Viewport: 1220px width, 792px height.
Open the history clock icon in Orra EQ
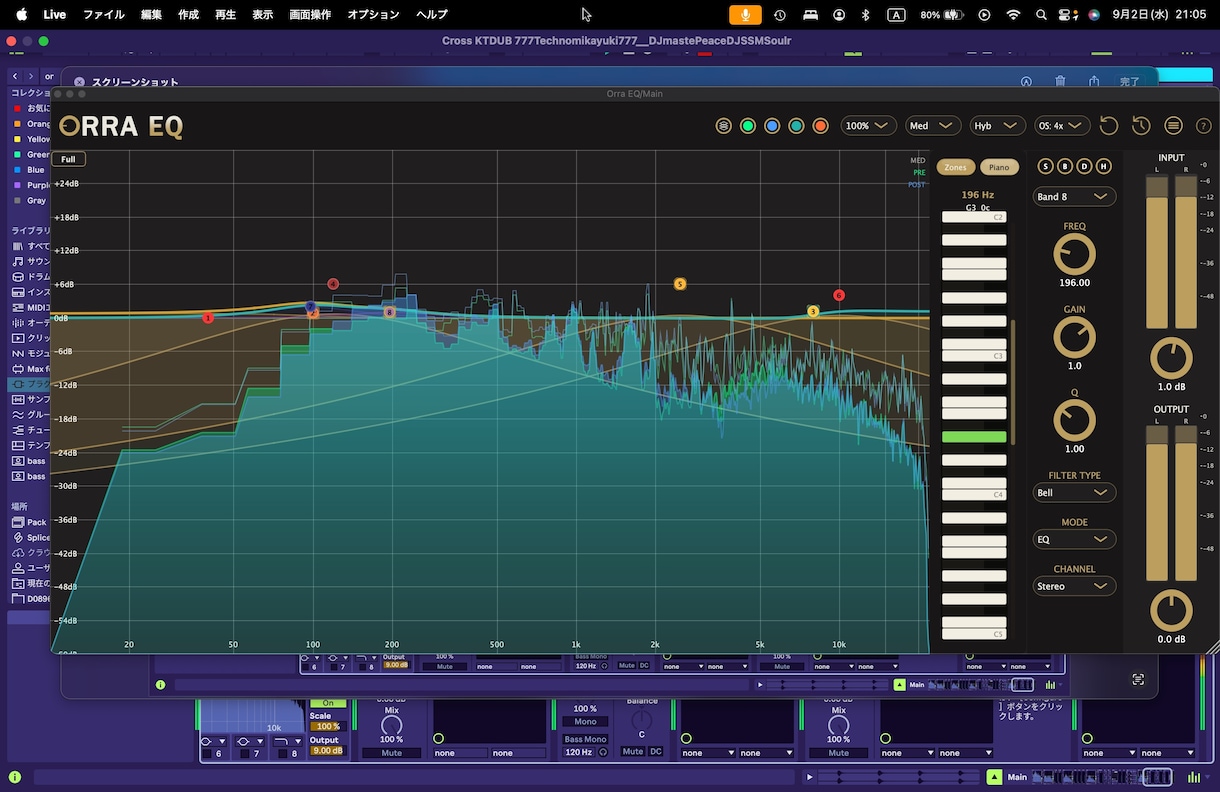click(x=1141, y=126)
